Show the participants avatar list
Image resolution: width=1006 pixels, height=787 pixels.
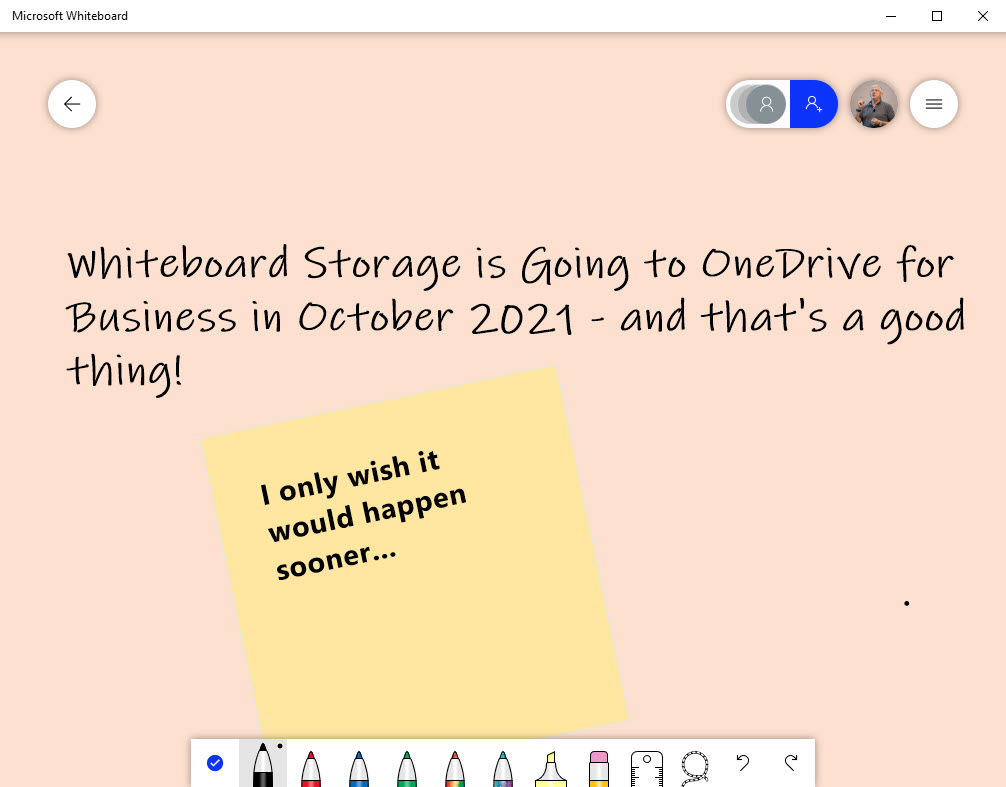pos(758,104)
